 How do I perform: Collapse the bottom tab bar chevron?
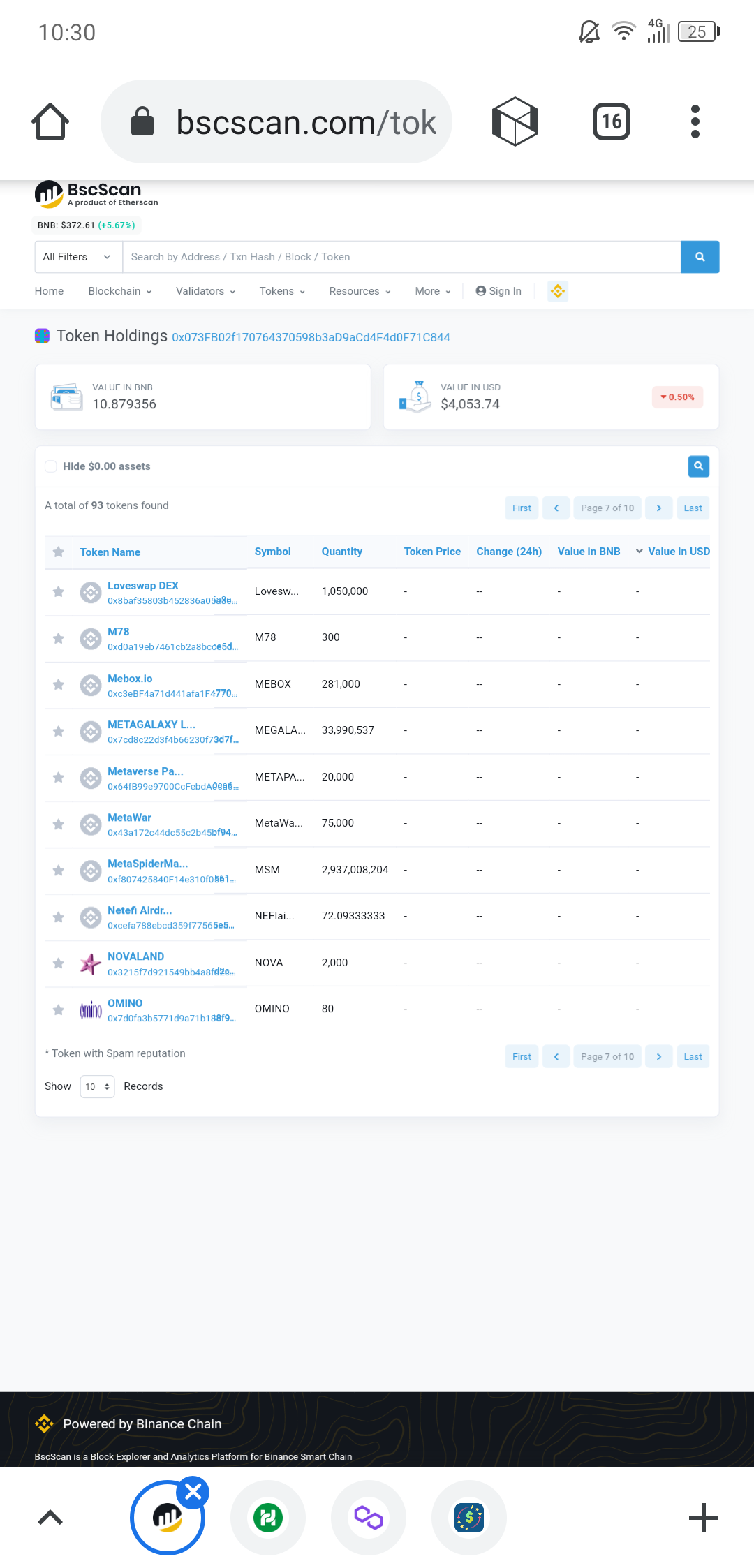(50, 1518)
